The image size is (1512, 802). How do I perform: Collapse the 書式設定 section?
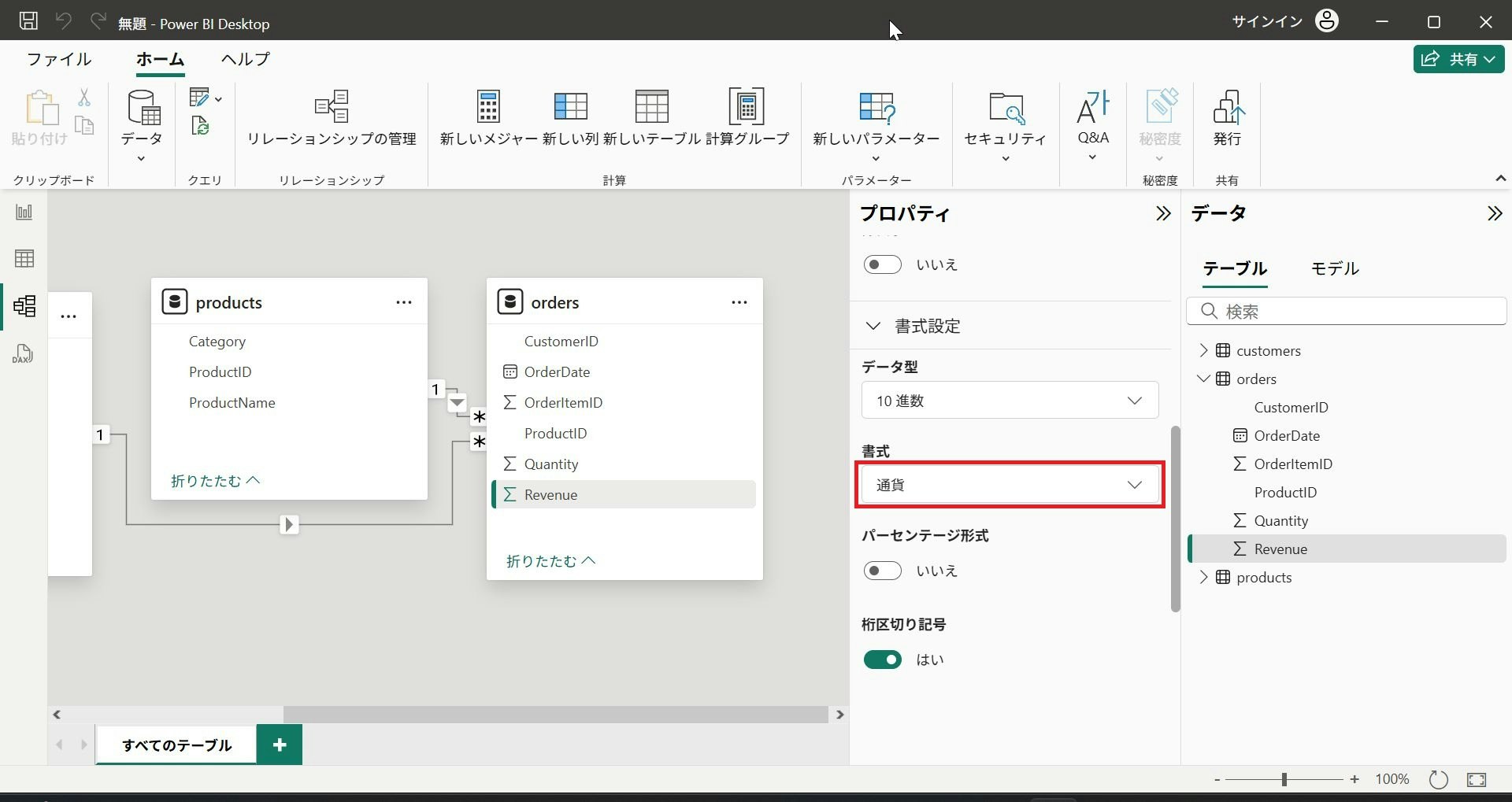coord(873,326)
